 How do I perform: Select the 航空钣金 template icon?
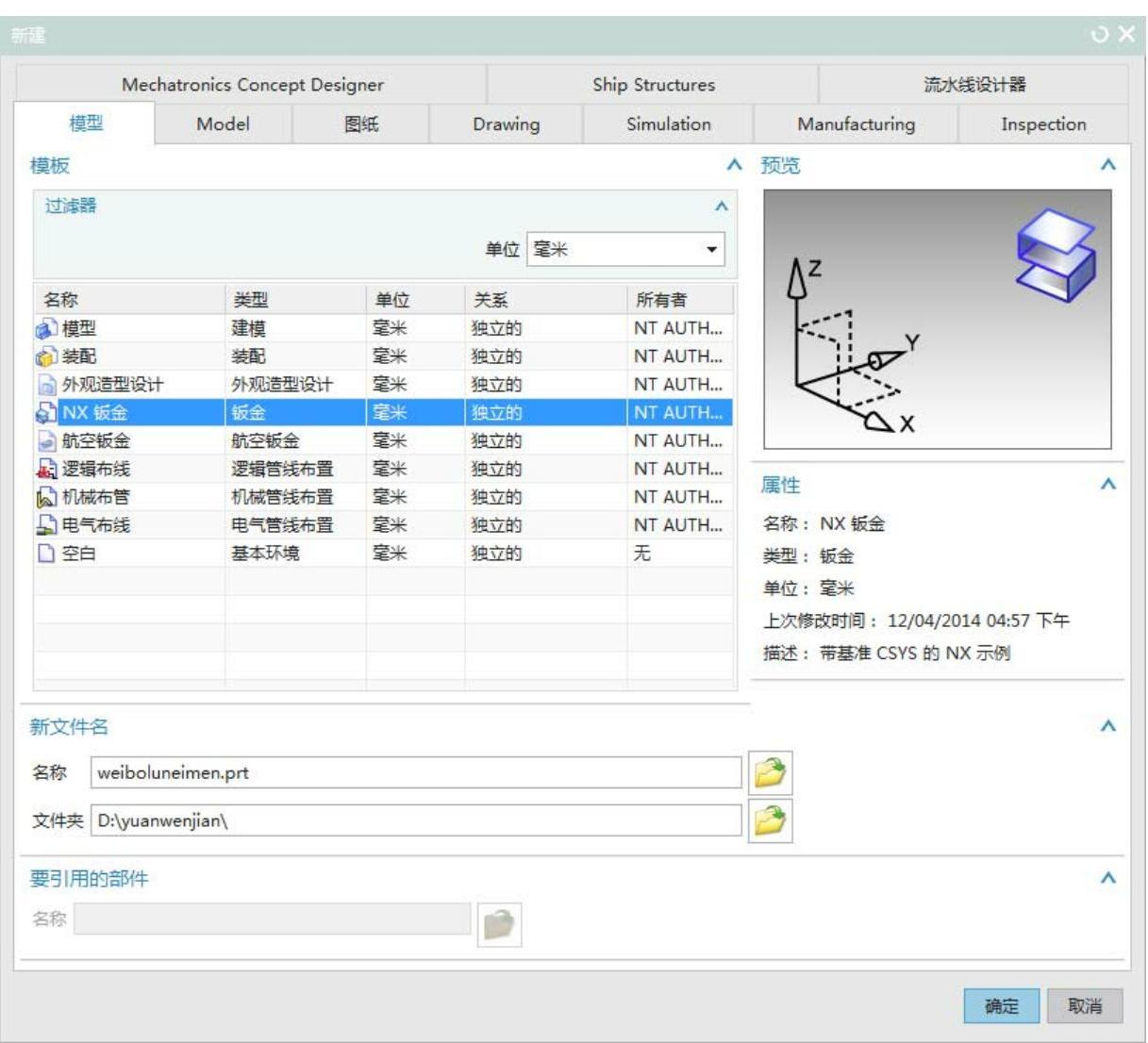pos(46,441)
